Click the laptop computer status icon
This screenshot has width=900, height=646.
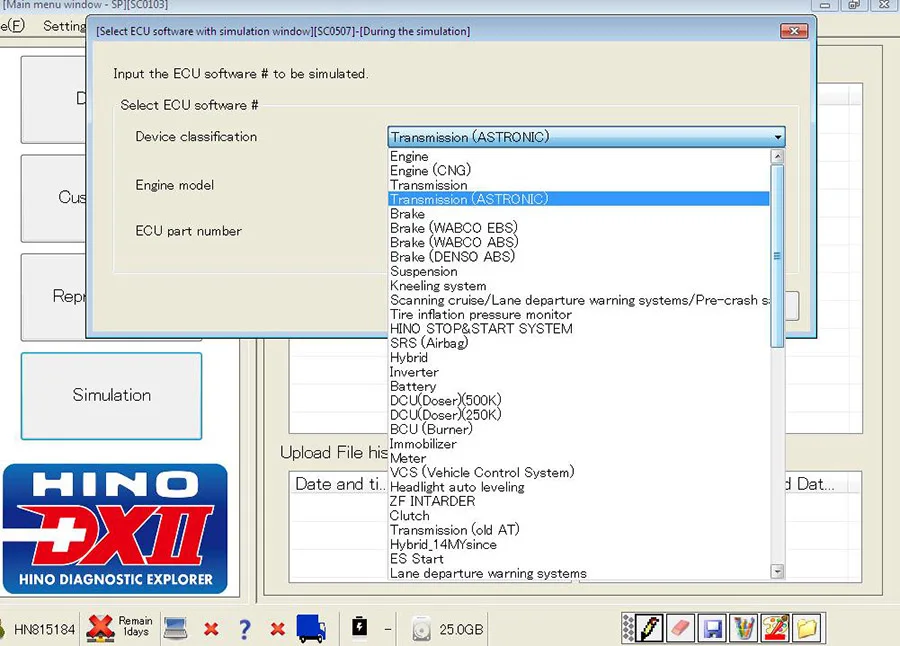[175, 629]
